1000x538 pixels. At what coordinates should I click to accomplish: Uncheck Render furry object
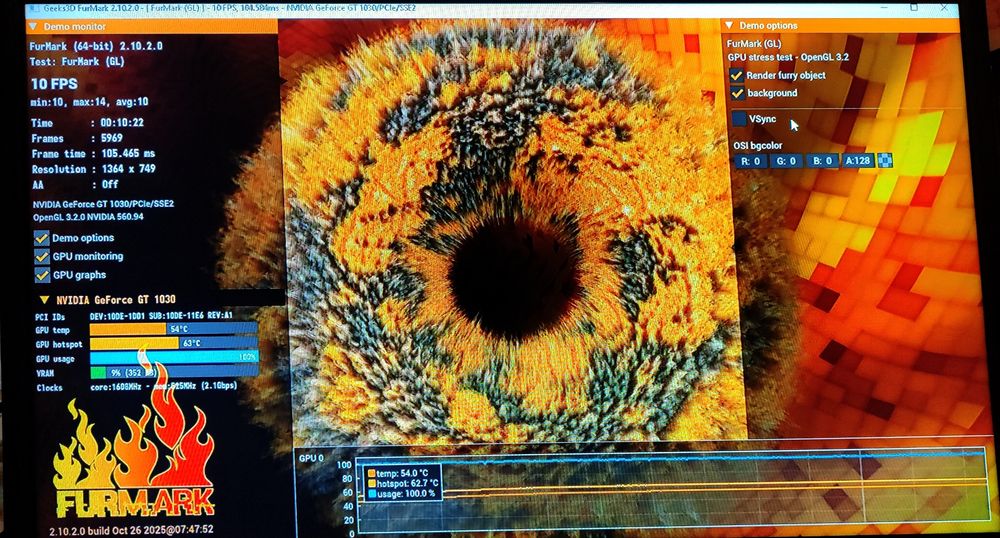click(x=737, y=75)
